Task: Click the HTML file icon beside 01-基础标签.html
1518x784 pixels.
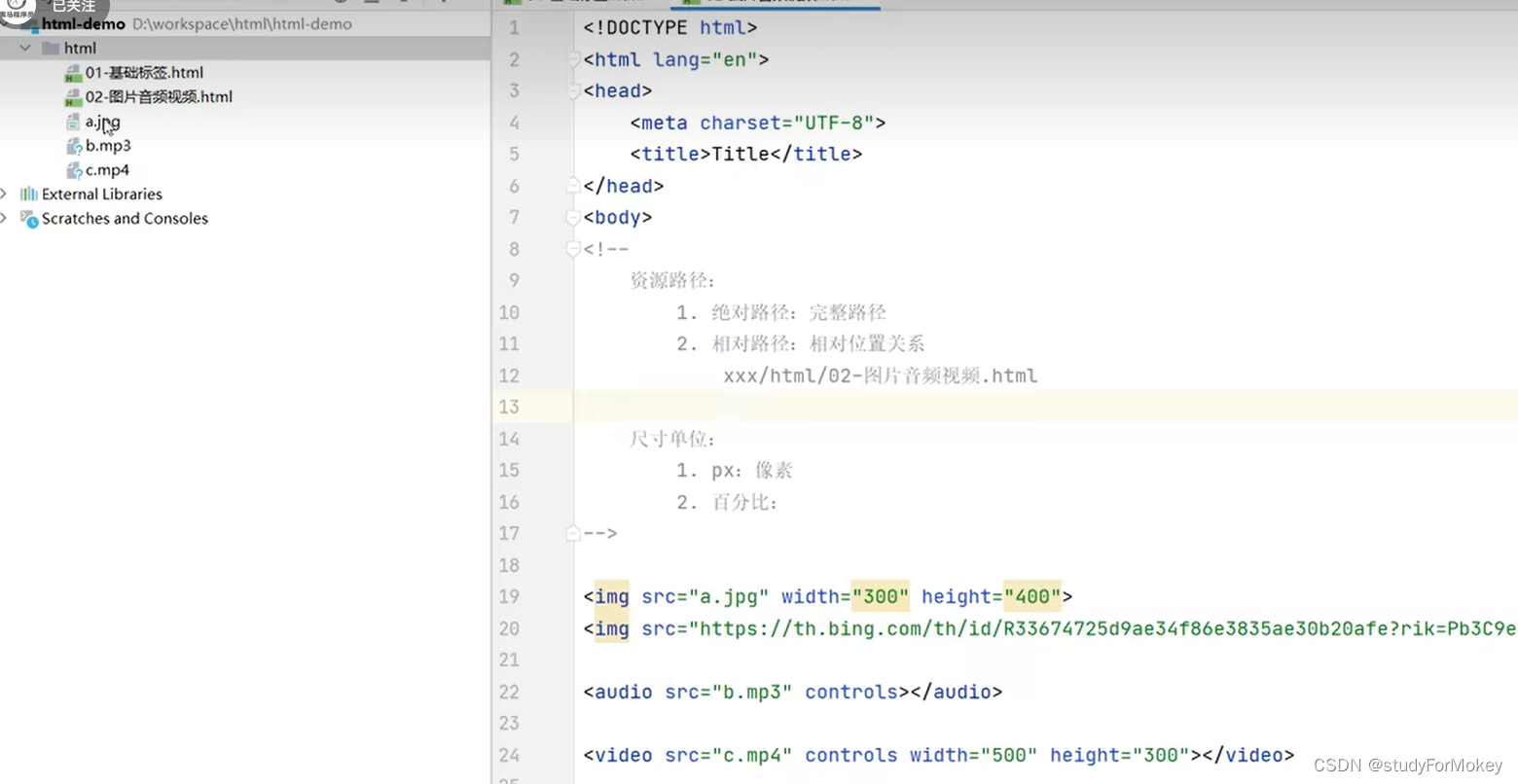Action: pos(72,72)
